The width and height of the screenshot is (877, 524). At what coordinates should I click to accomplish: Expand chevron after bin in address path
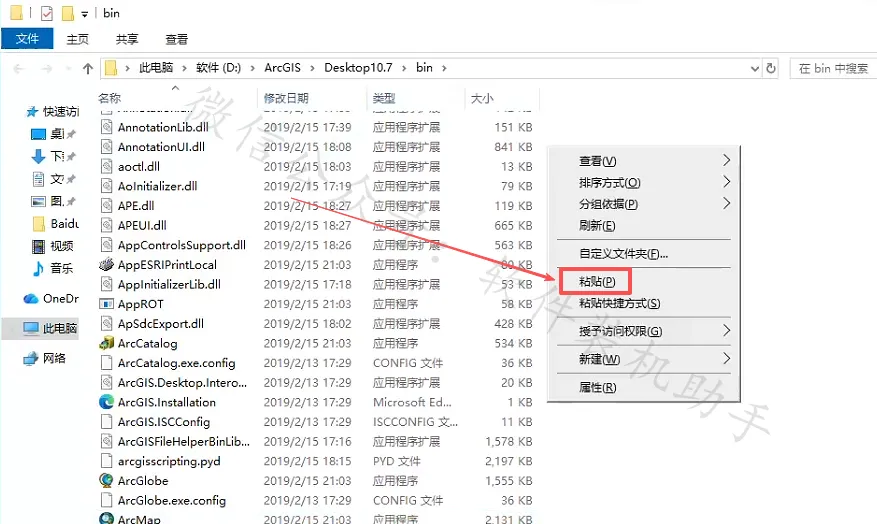point(445,68)
